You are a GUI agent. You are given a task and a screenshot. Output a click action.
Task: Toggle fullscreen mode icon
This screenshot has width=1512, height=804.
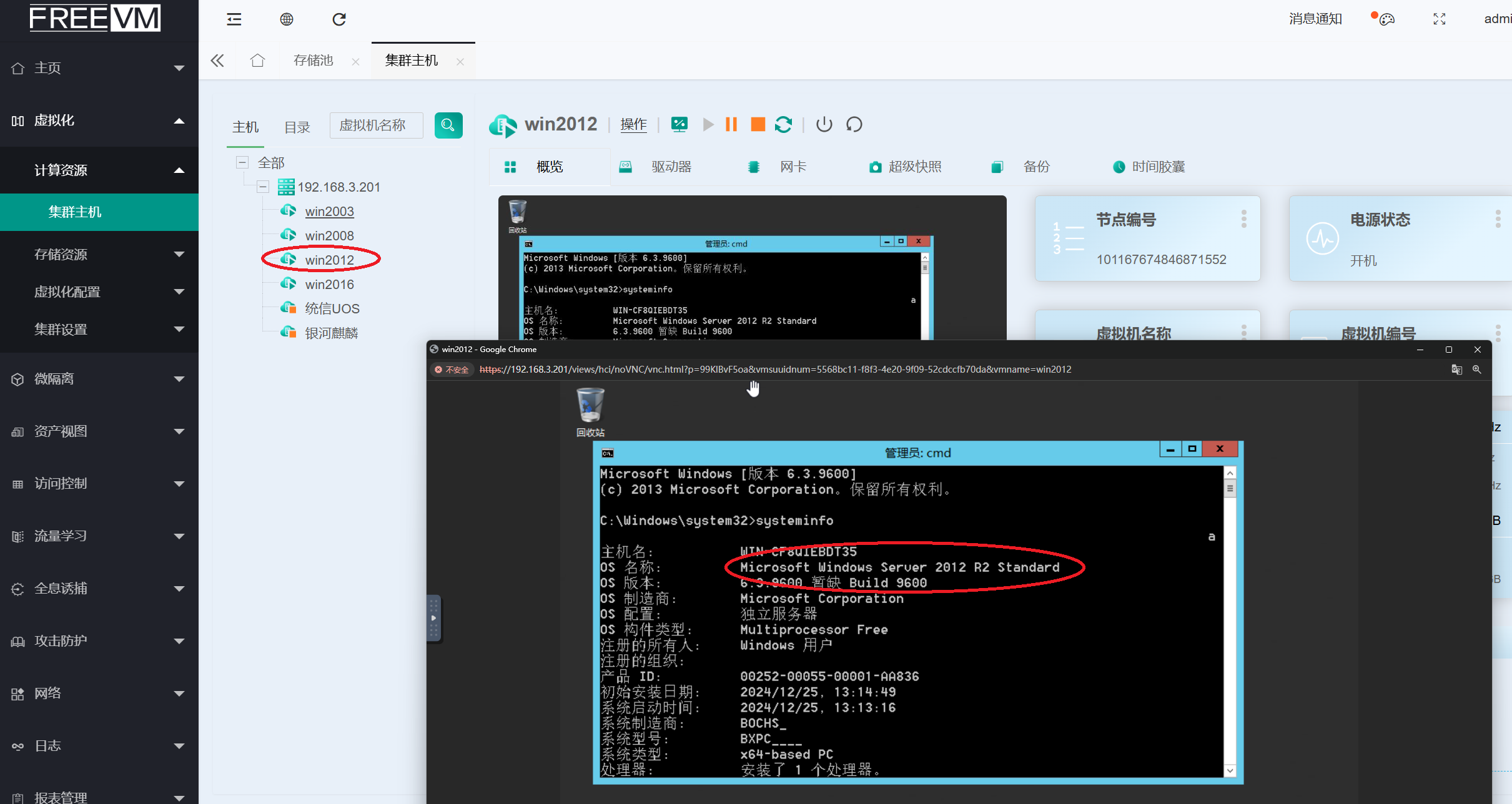pyautogui.click(x=1440, y=19)
